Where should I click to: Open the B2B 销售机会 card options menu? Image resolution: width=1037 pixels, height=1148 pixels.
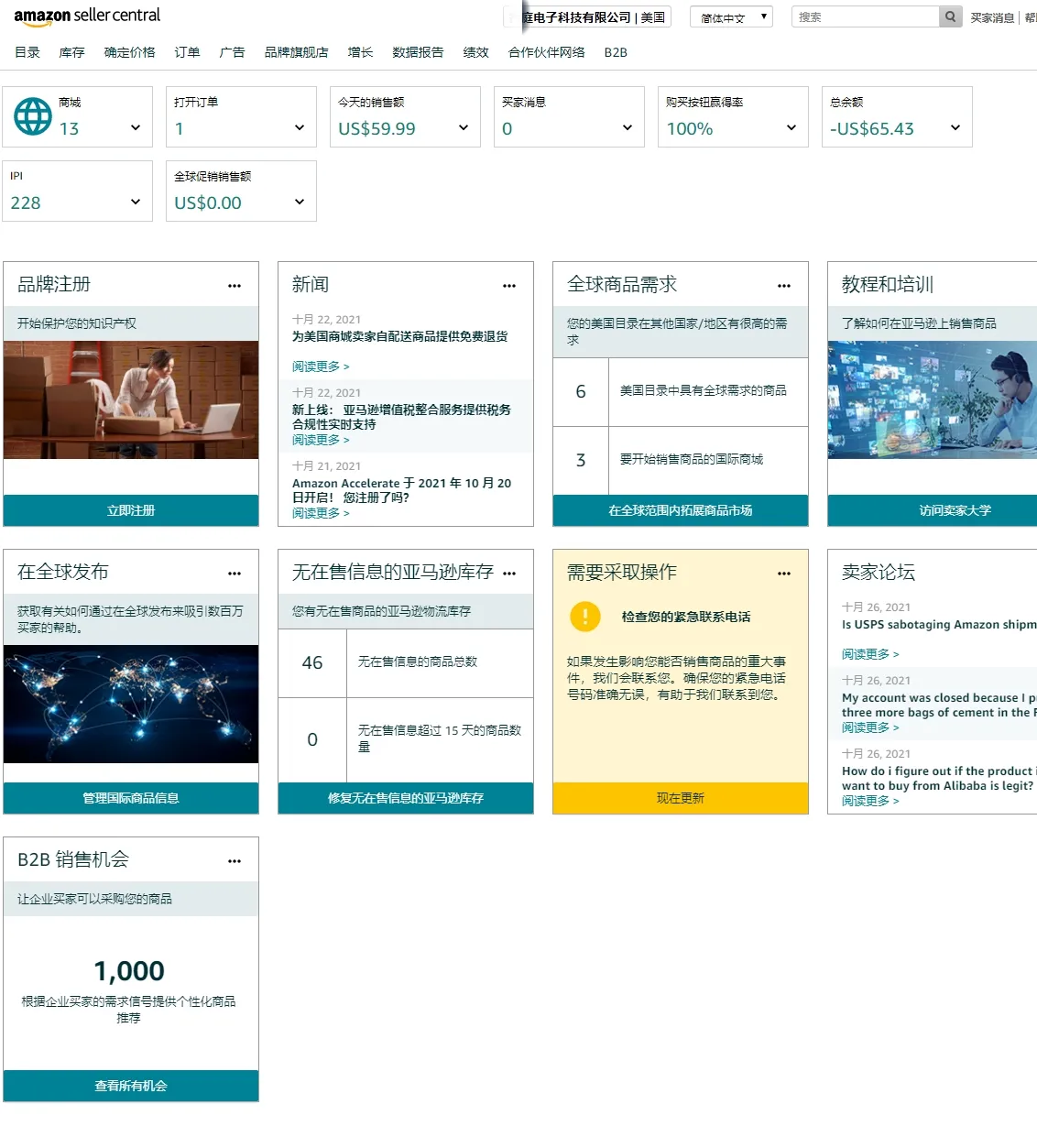click(235, 861)
